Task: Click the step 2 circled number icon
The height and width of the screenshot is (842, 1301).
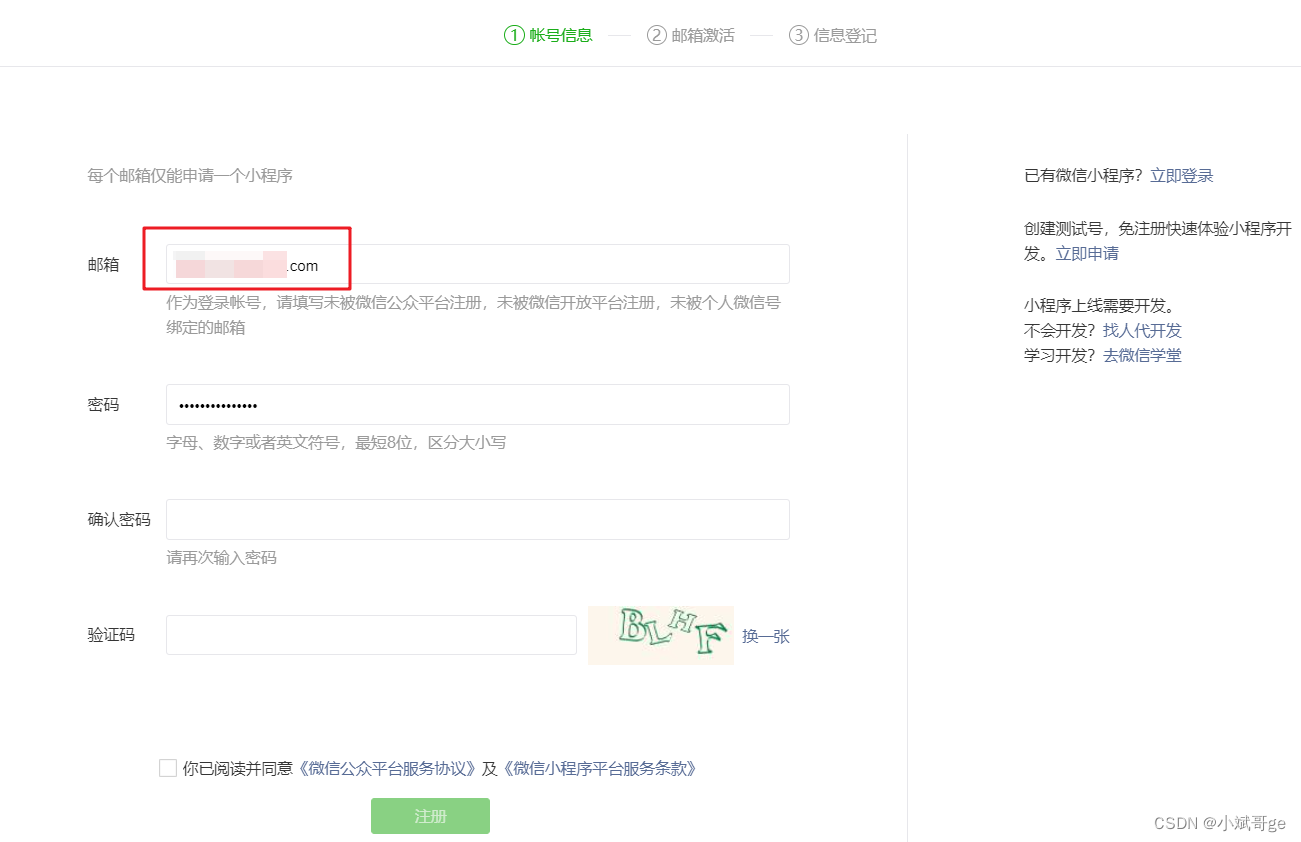Action: point(656,34)
